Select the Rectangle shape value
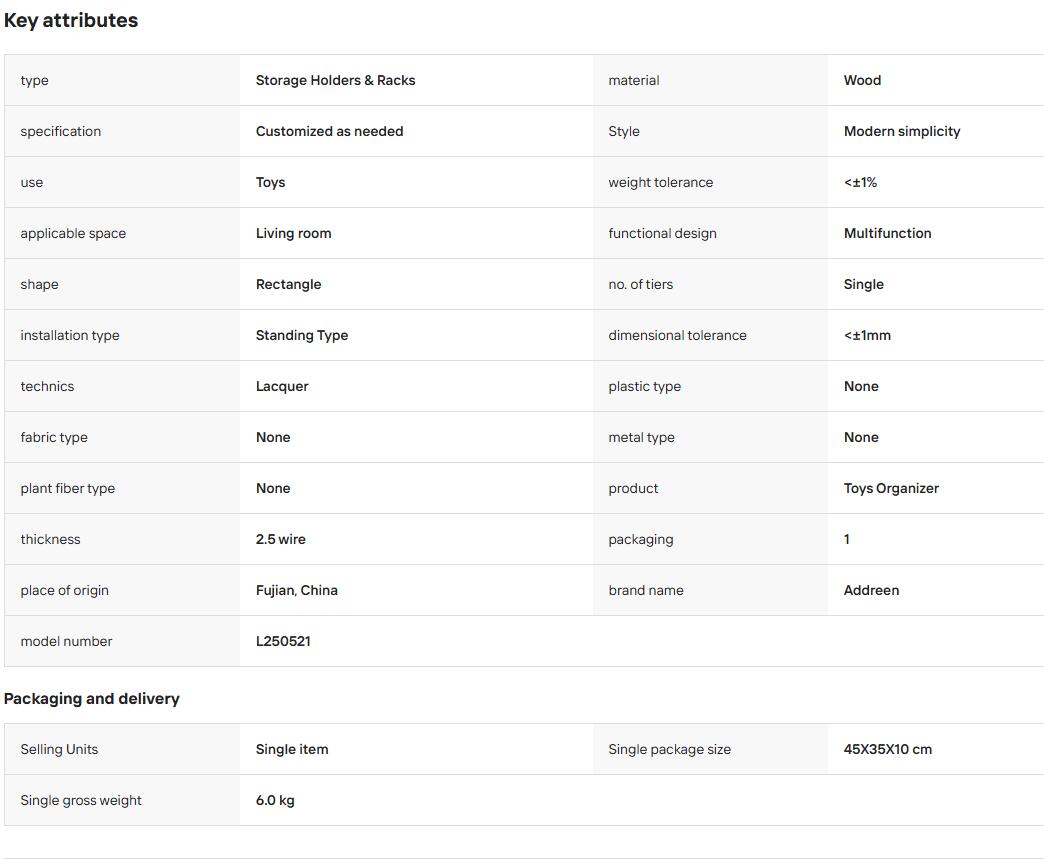 point(288,285)
